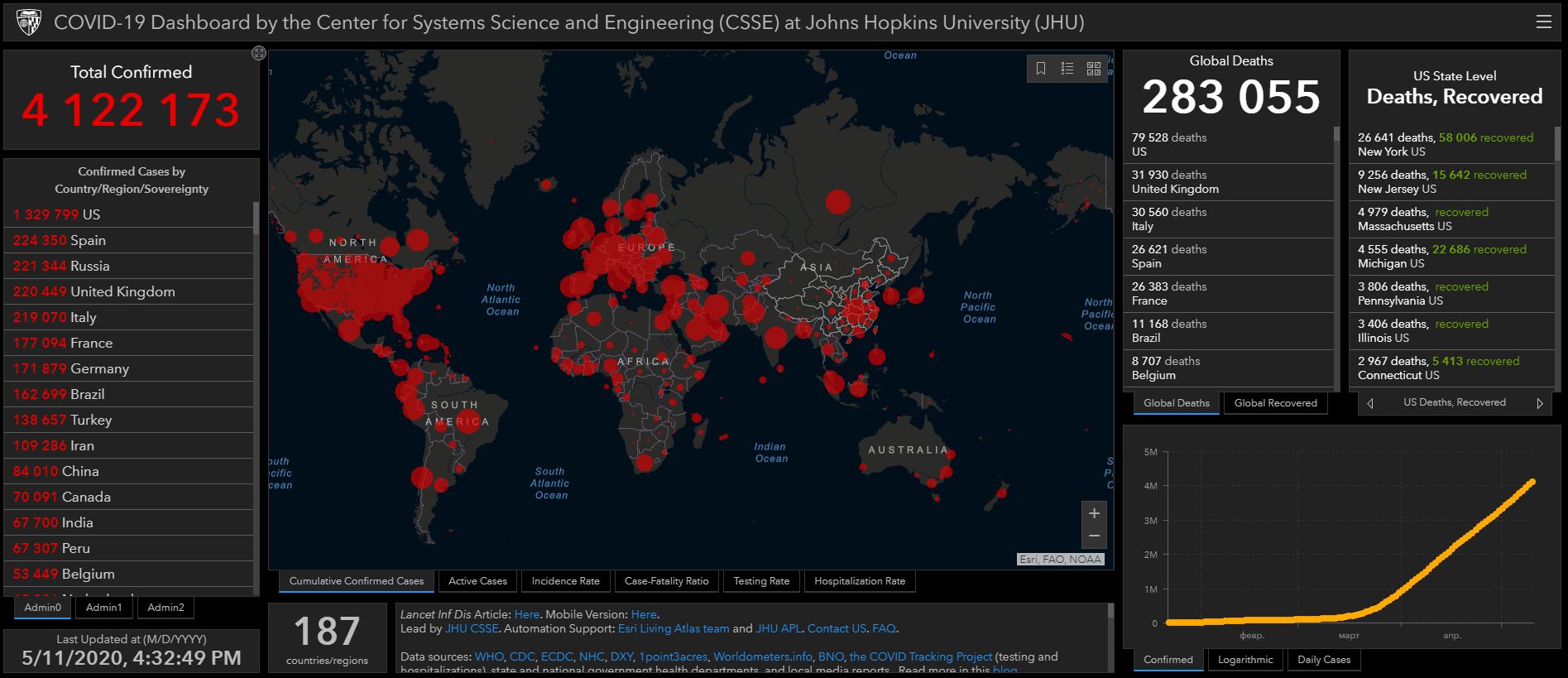This screenshot has height=678, width=1568.
Task: Expand the Total Confirmed panel to fullscreen
Action: [258, 53]
